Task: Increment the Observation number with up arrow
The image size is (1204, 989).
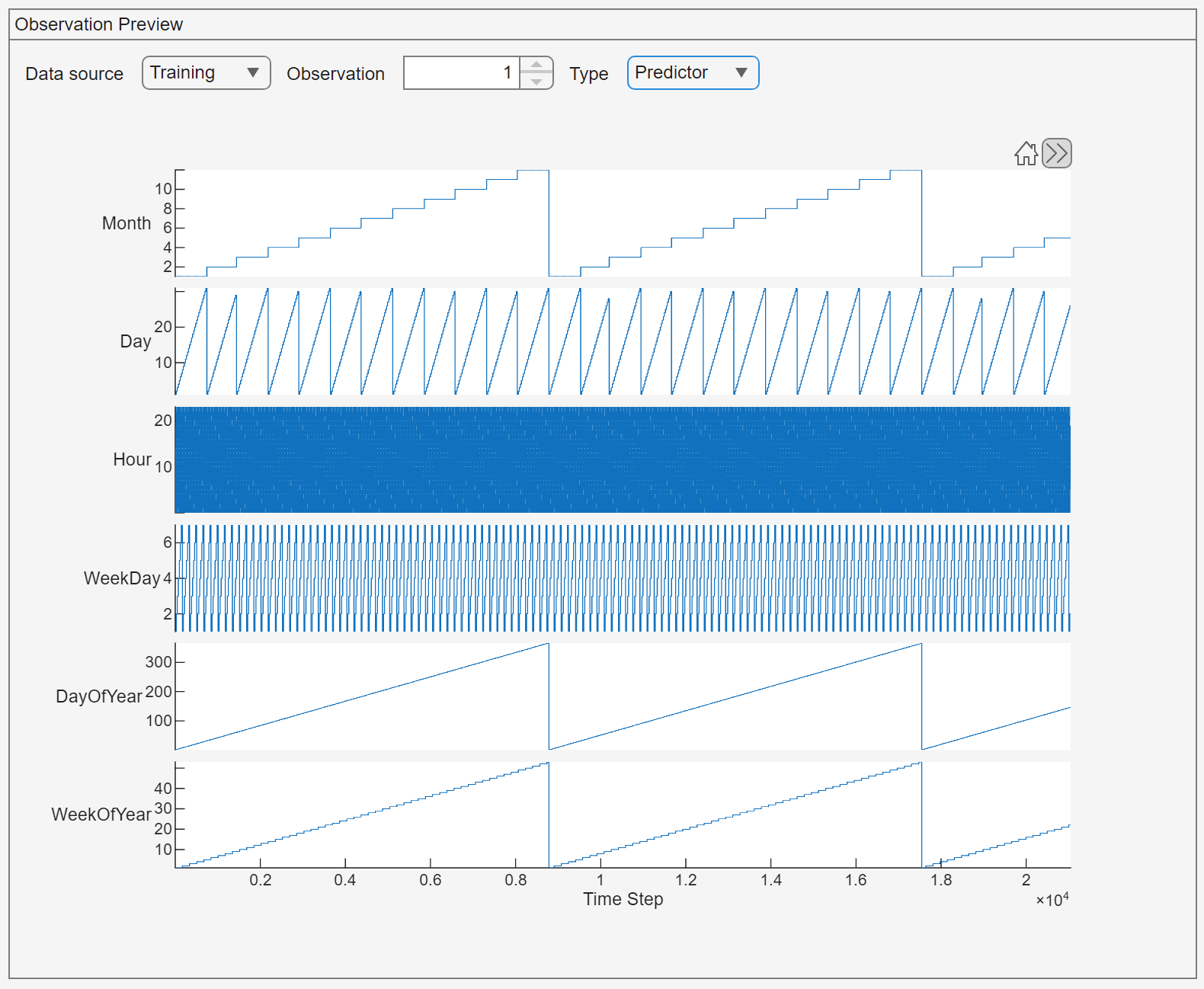Action: tap(536, 65)
